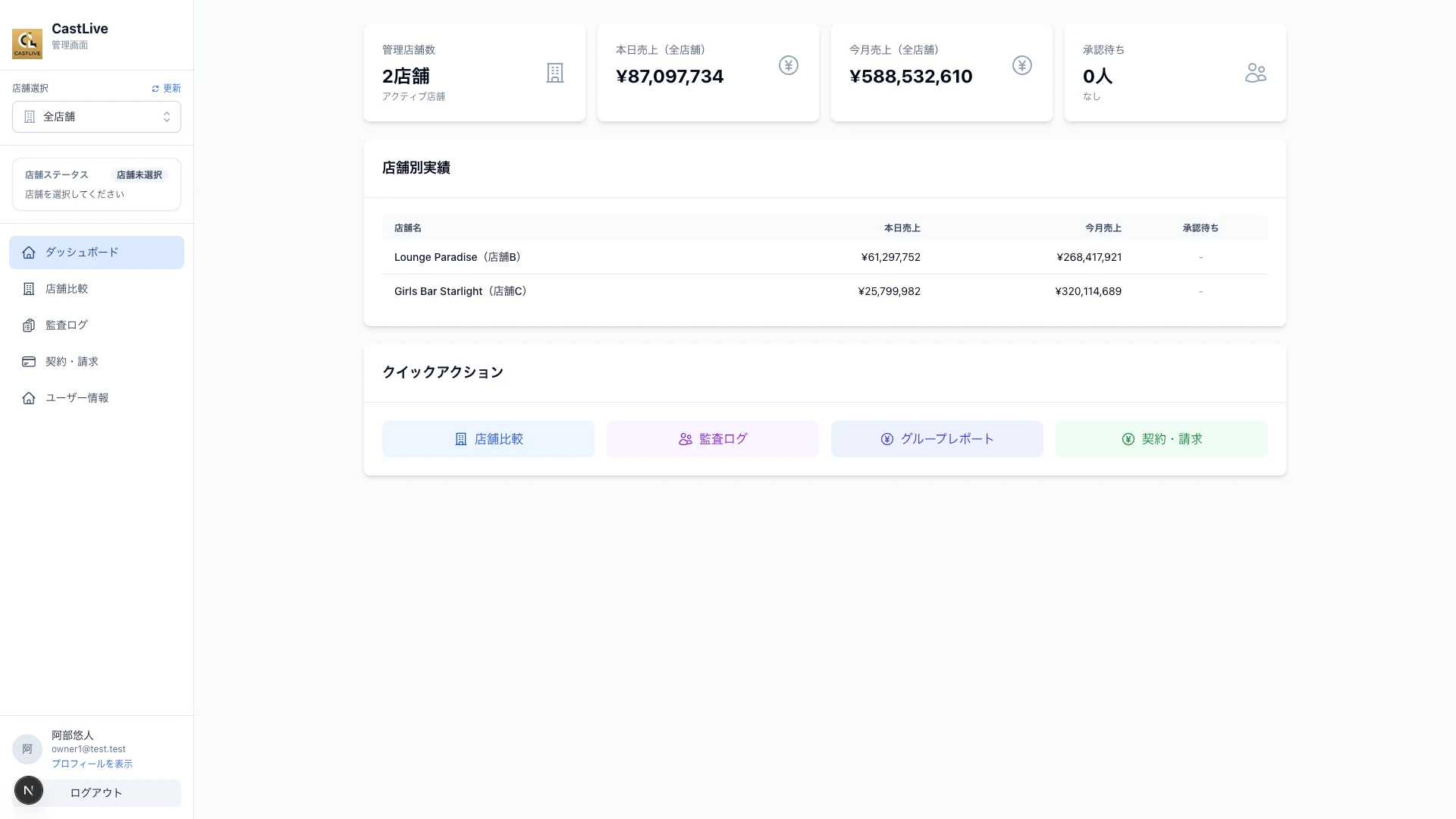This screenshot has height=819, width=1456.
Task: Click the 店舗別実績 section heading
Action: point(416,168)
